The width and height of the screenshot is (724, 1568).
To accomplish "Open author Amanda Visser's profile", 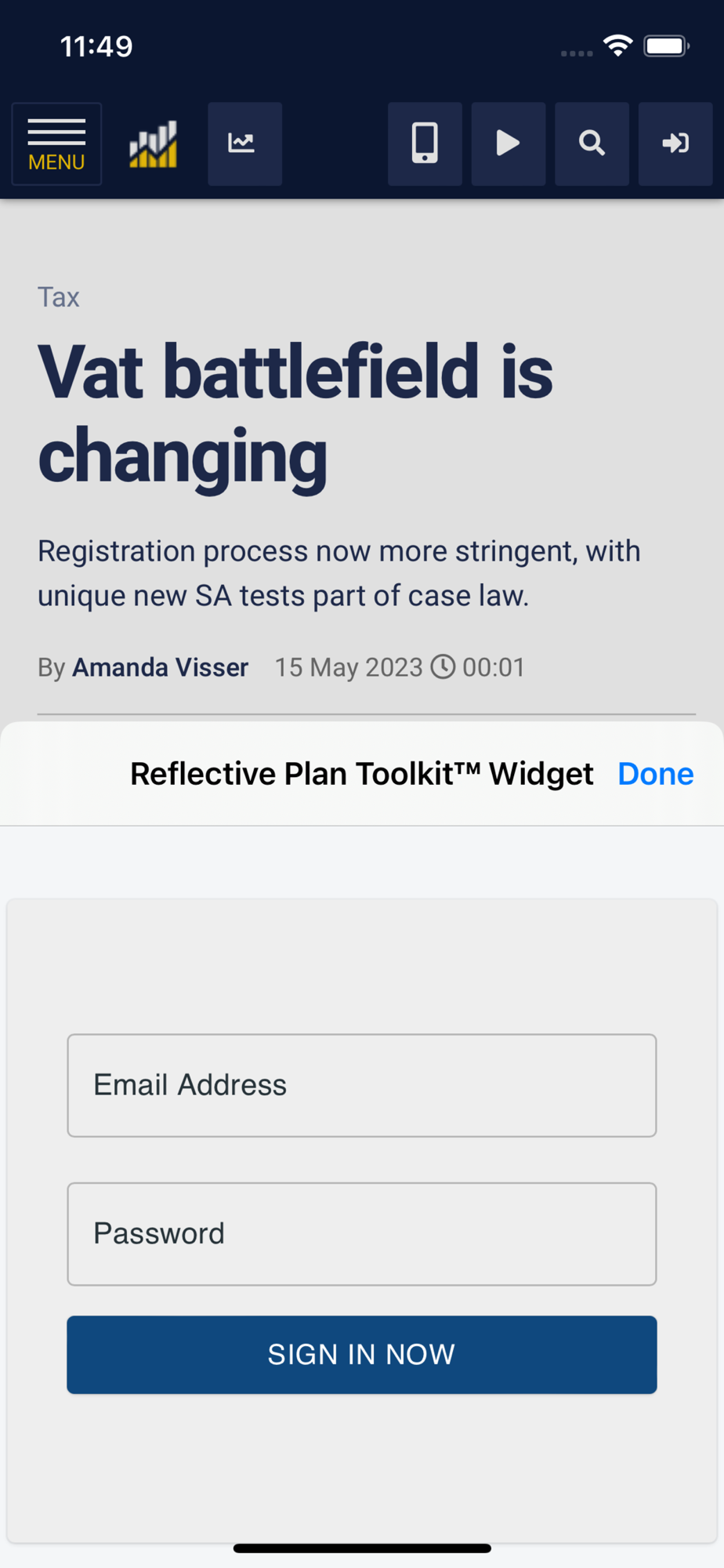I will click(160, 667).
